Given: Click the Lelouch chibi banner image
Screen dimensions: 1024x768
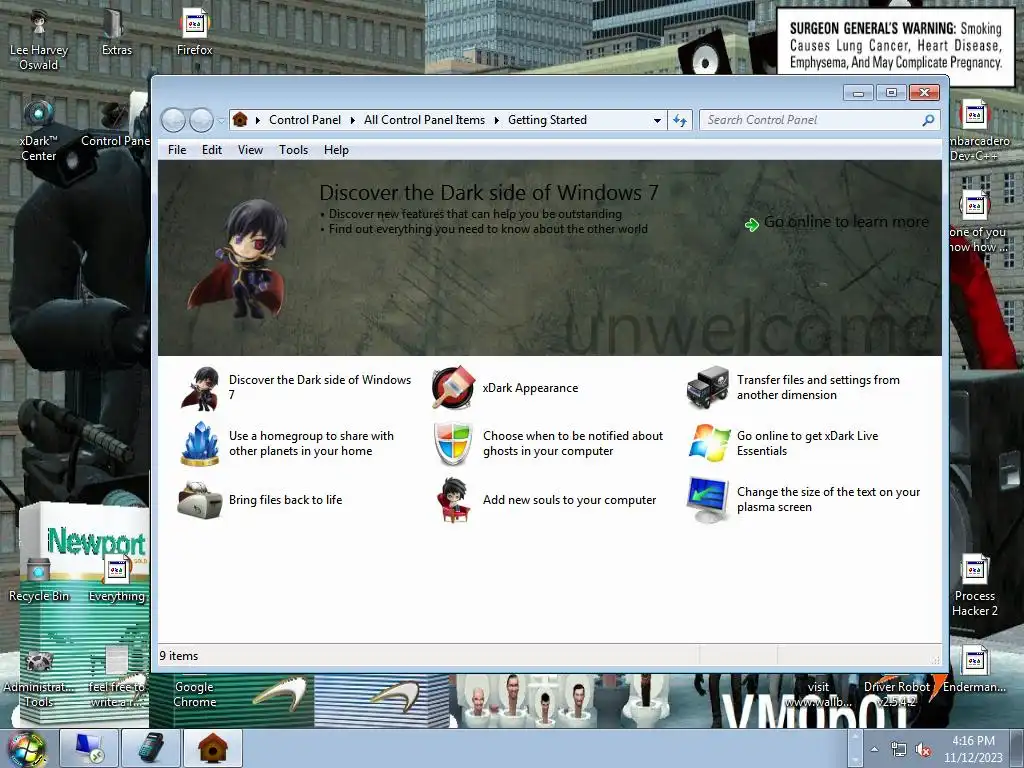Looking at the screenshot, I should click(x=239, y=260).
